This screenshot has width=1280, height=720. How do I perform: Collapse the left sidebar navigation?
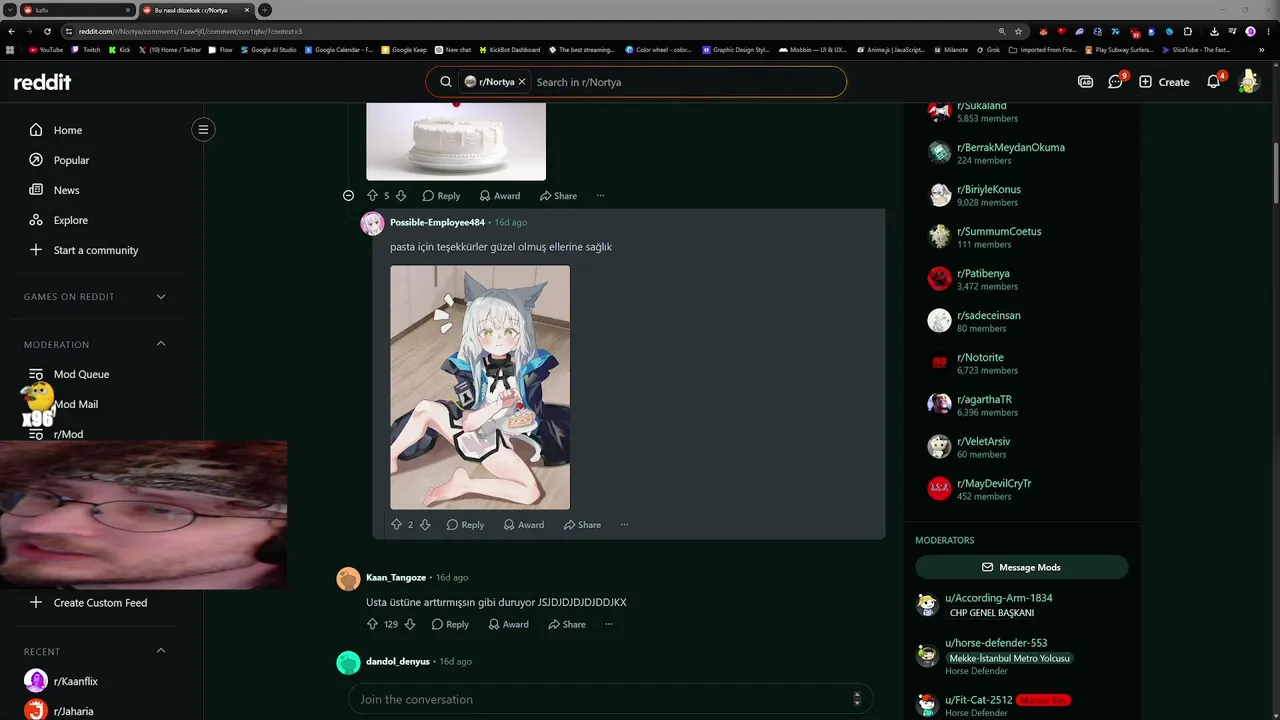203,129
